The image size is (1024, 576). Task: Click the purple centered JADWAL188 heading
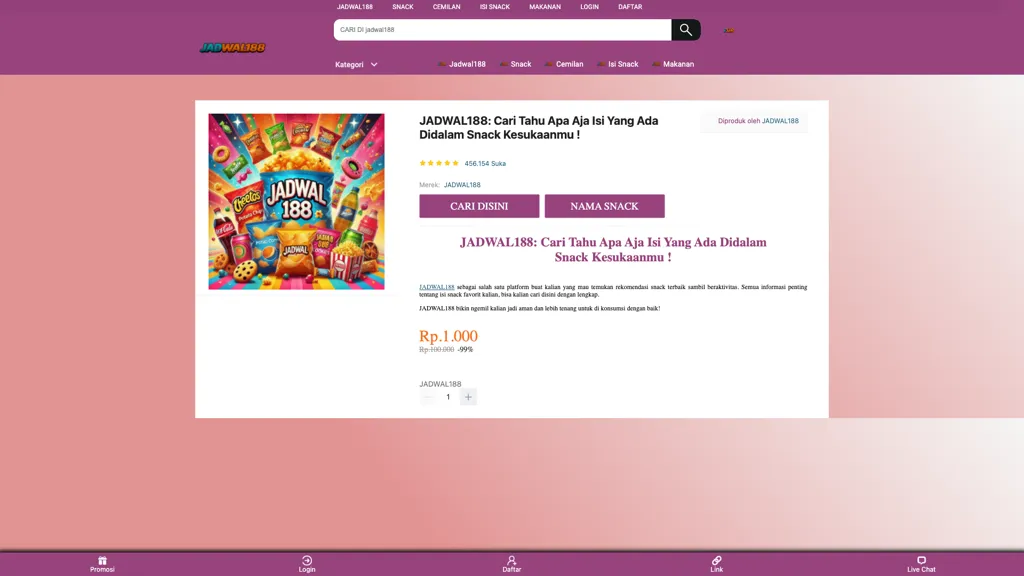tap(613, 249)
